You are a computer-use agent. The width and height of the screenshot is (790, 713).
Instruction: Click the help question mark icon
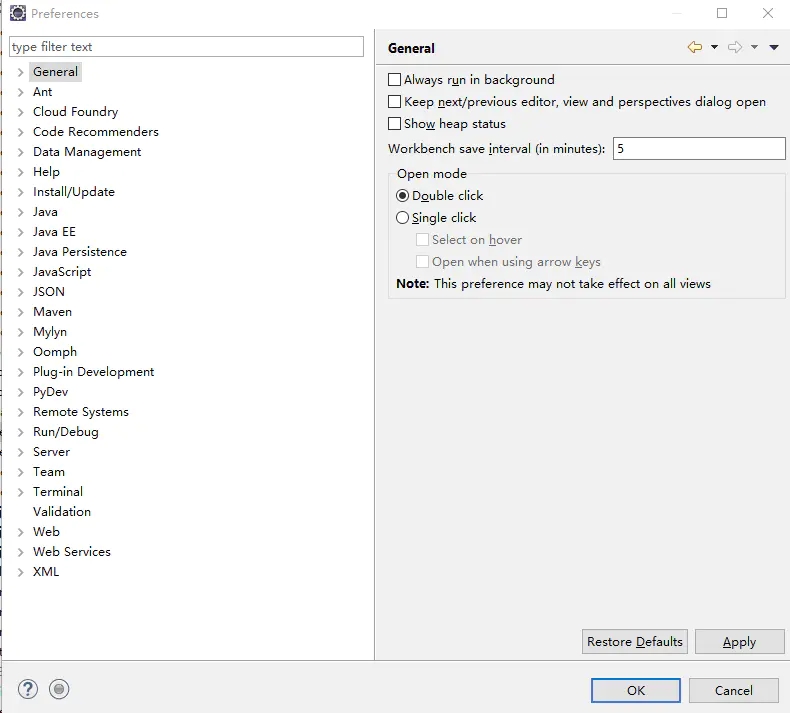coord(28,689)
